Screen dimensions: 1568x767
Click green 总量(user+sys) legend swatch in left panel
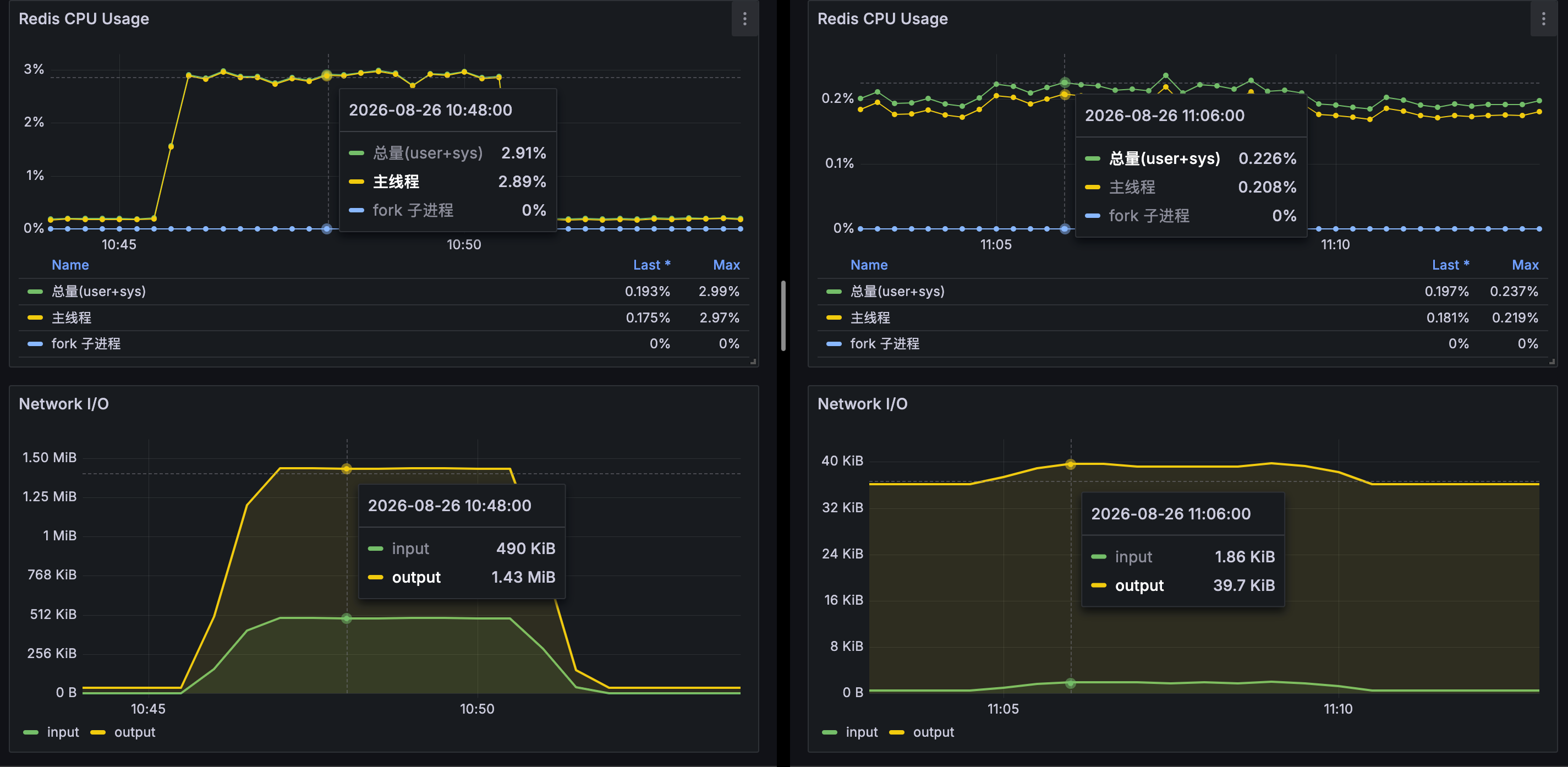tap(35, 292)
